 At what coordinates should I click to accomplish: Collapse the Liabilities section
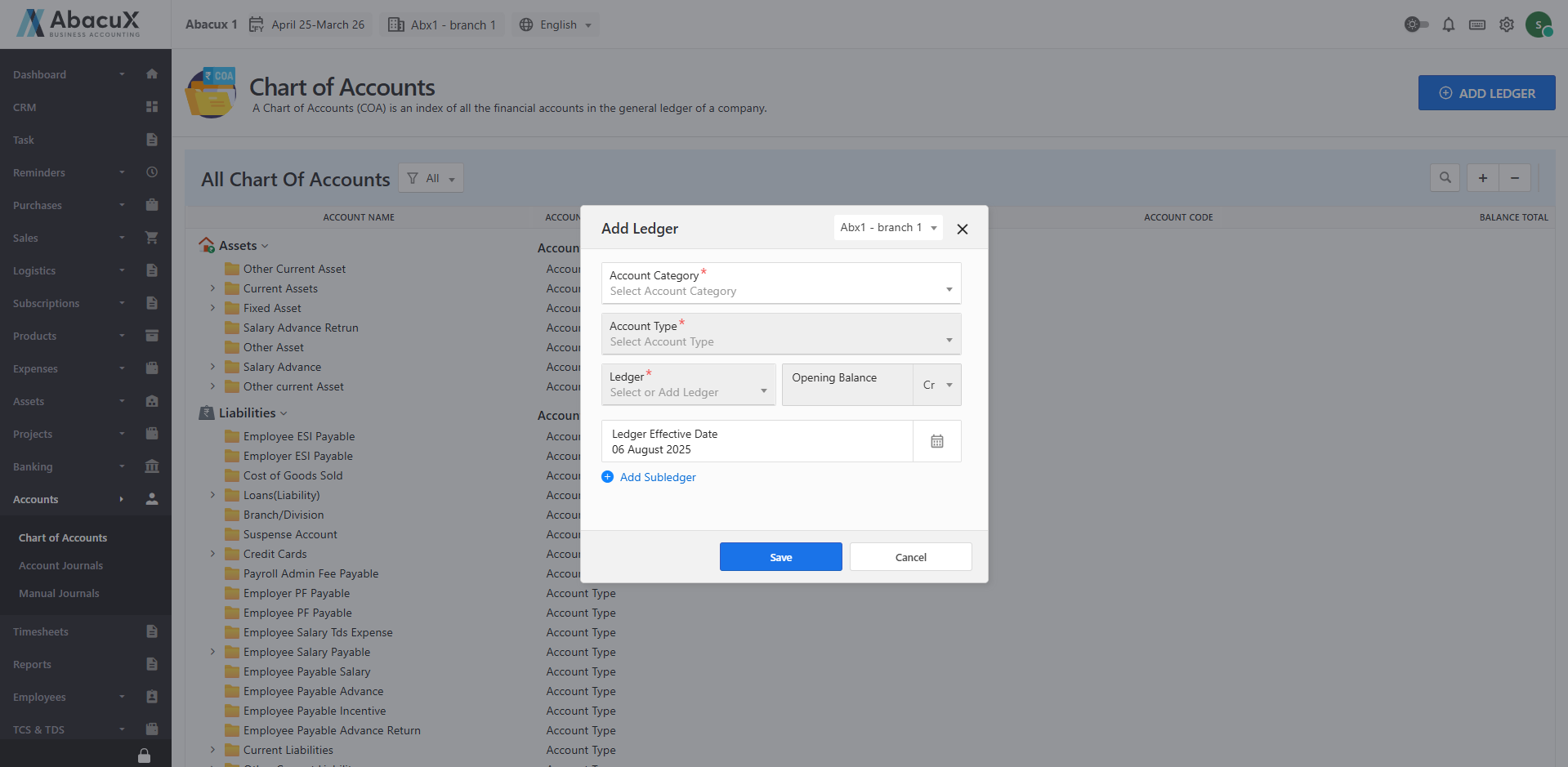pyautogui.click(x=284, y=413)
